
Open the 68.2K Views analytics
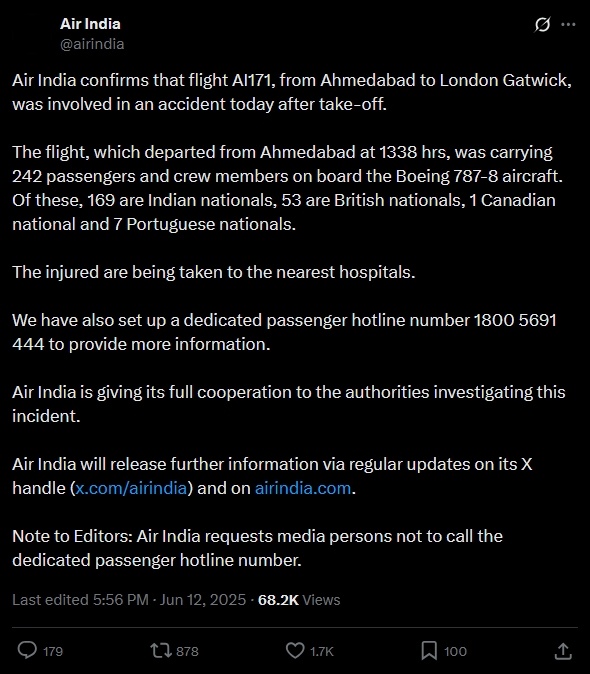[299, 600]
